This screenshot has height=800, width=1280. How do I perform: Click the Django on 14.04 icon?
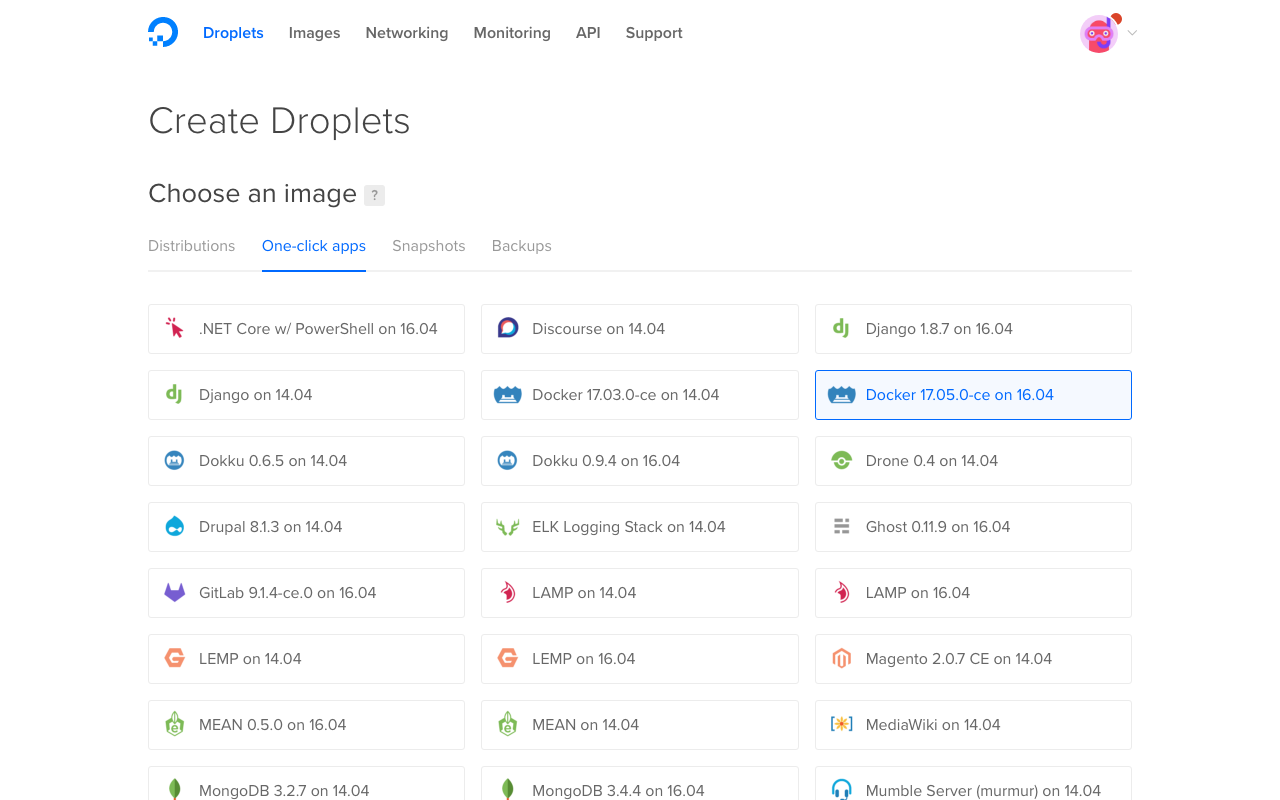[174, 394]
